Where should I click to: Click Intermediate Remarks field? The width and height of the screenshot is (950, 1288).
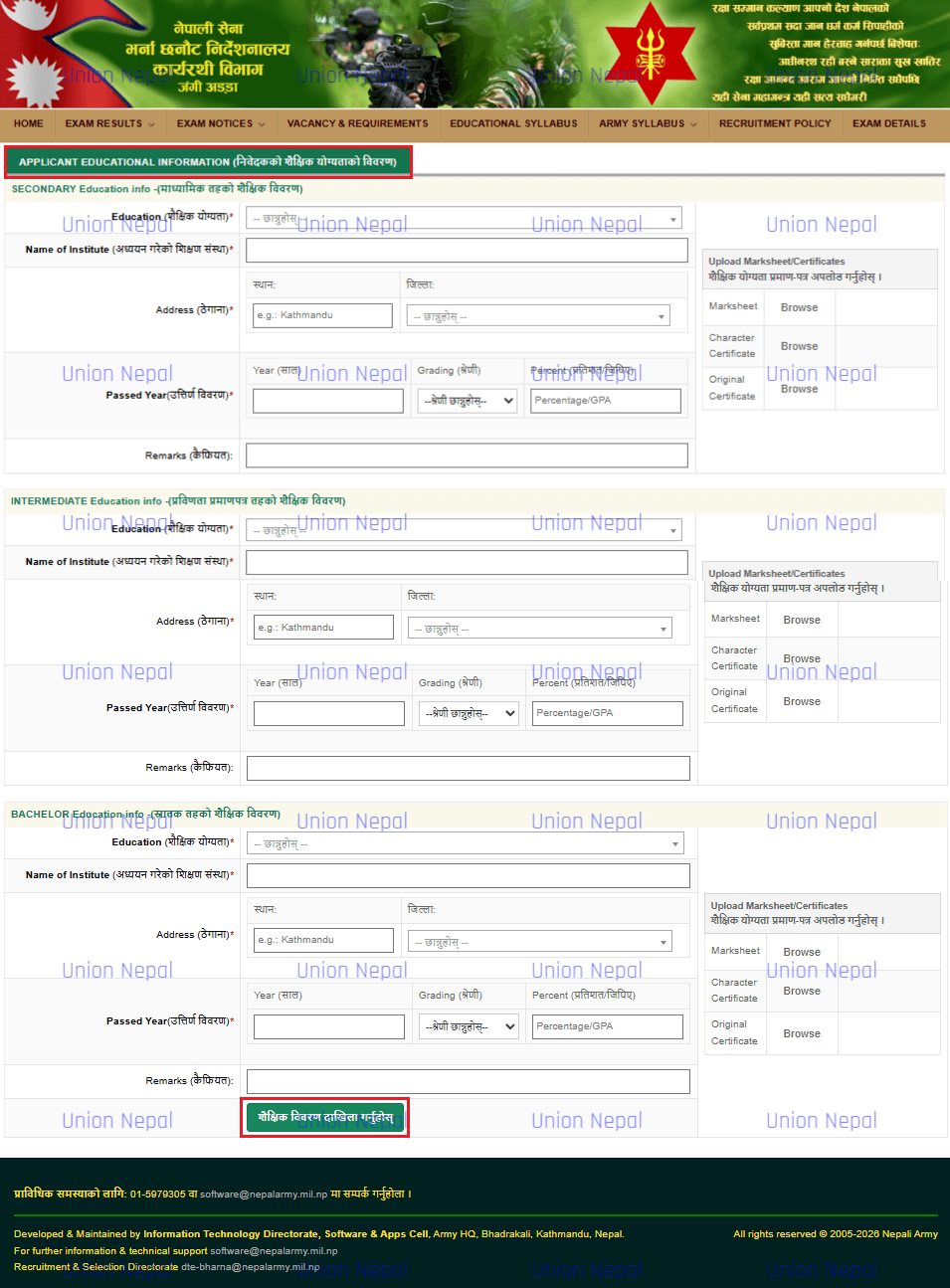click(469, 768)
